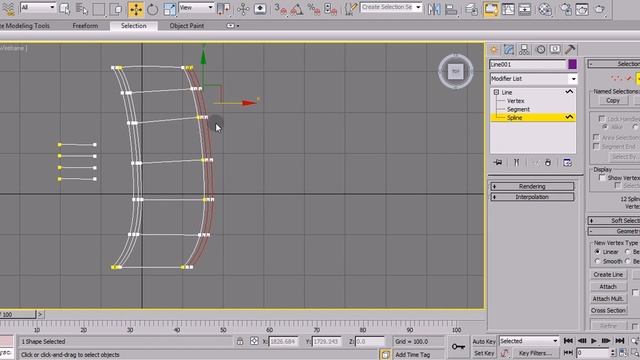Switch to the Modify command panel

[509, 50]
